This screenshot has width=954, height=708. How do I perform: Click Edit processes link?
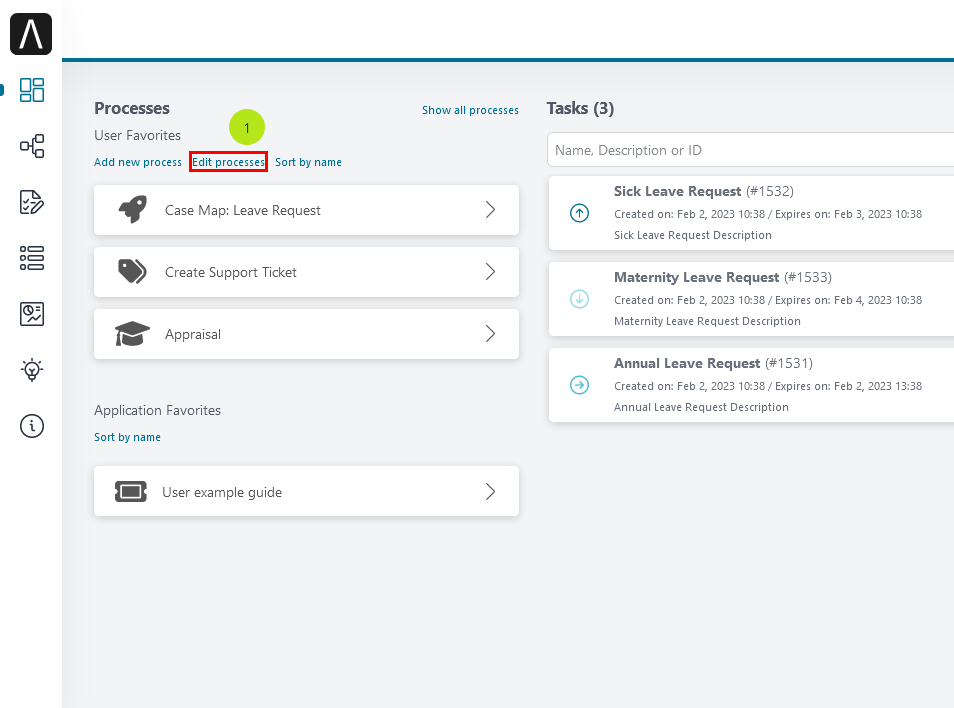(228, 162)
